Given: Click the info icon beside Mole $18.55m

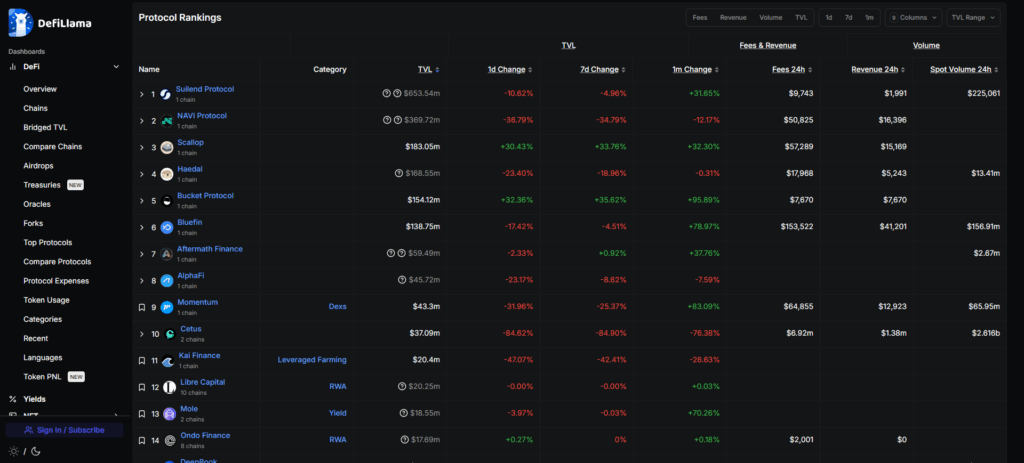Looking at the screenshot, I should pyautogui.click(x=402, y=413).
